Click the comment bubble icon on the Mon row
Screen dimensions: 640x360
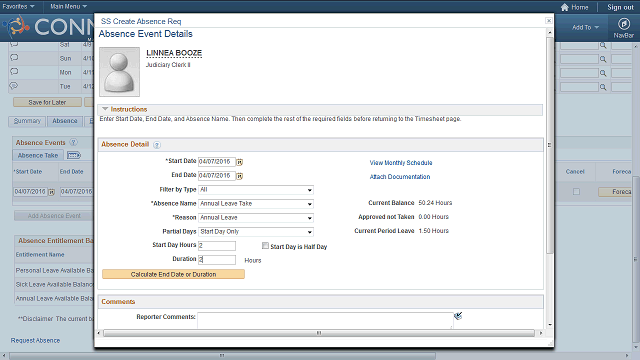point(14,71)
